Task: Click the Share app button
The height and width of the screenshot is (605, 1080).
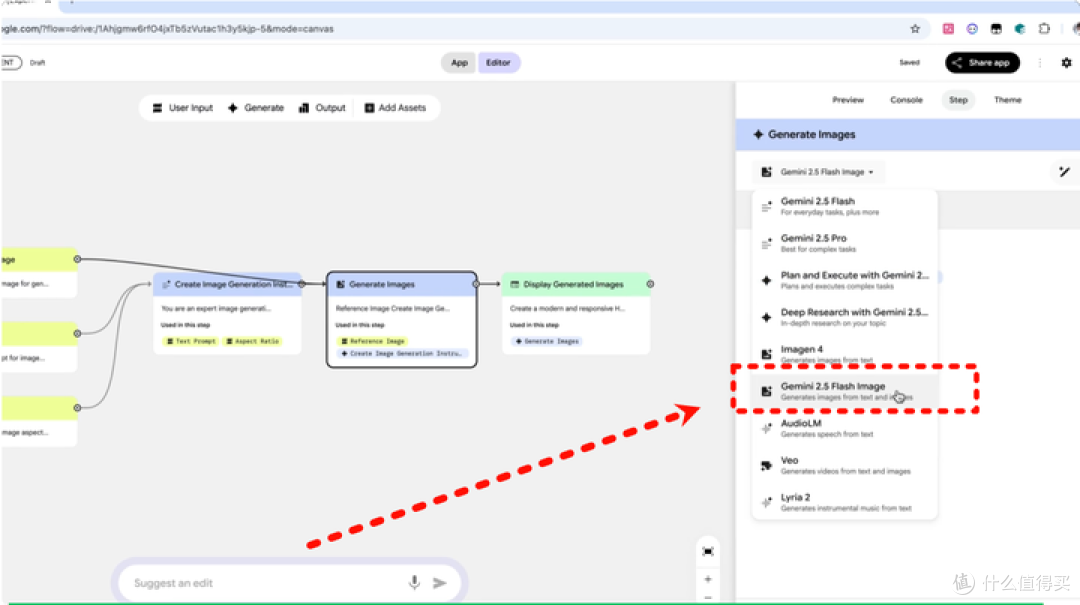Action: pos(982,63)
